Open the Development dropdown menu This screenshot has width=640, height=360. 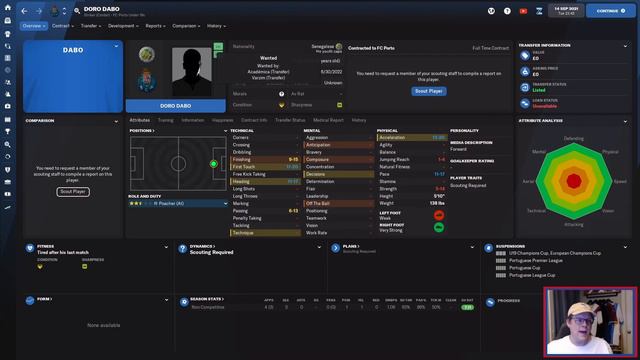(x=123, y=26)
